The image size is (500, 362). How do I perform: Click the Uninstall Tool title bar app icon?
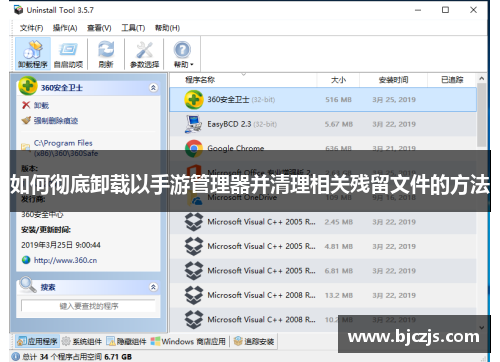(18, 10)
